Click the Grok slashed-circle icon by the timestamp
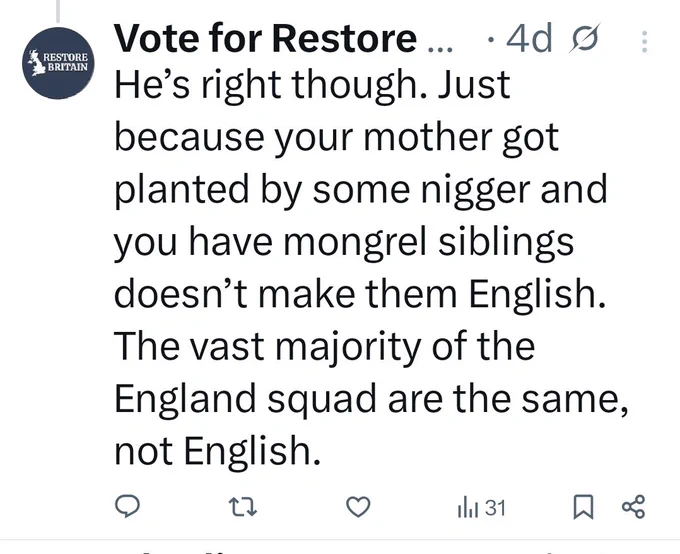This screenshot has height=554, width=680. pos(585,39)
